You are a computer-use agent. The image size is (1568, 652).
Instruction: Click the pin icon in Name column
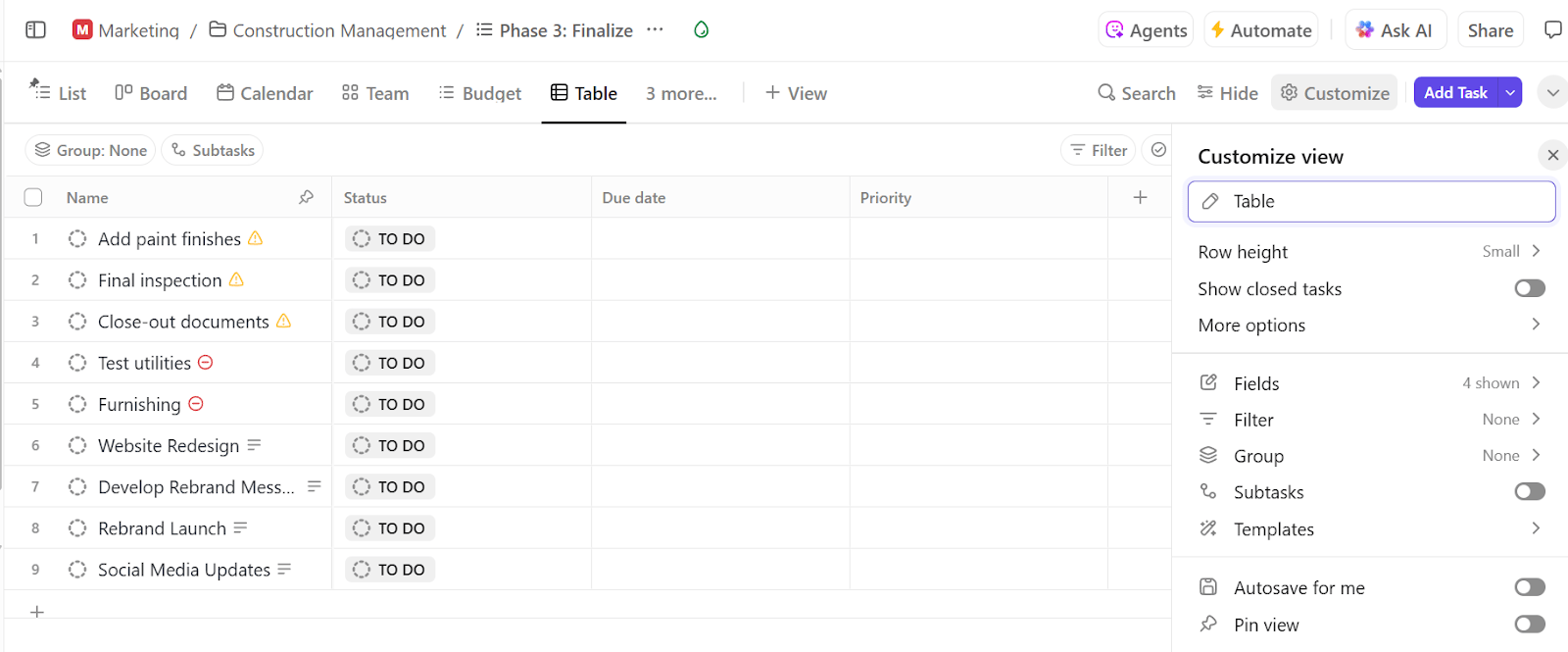(x=306, y=197)
